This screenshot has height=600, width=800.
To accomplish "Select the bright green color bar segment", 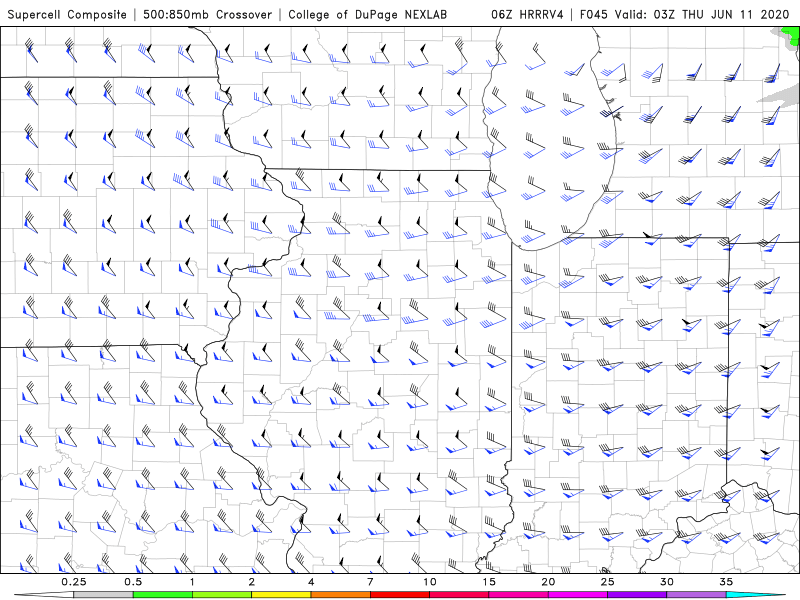I will pyautogui.click(x=163, y=595).
